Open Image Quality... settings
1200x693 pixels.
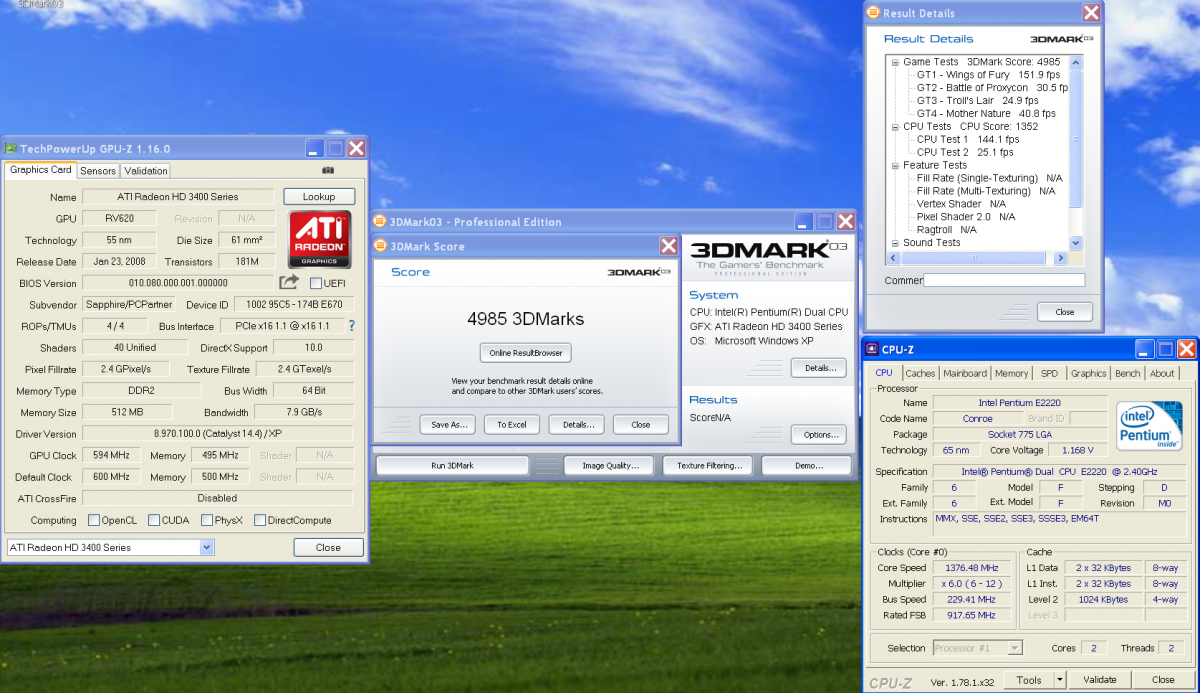pos(609,466)
